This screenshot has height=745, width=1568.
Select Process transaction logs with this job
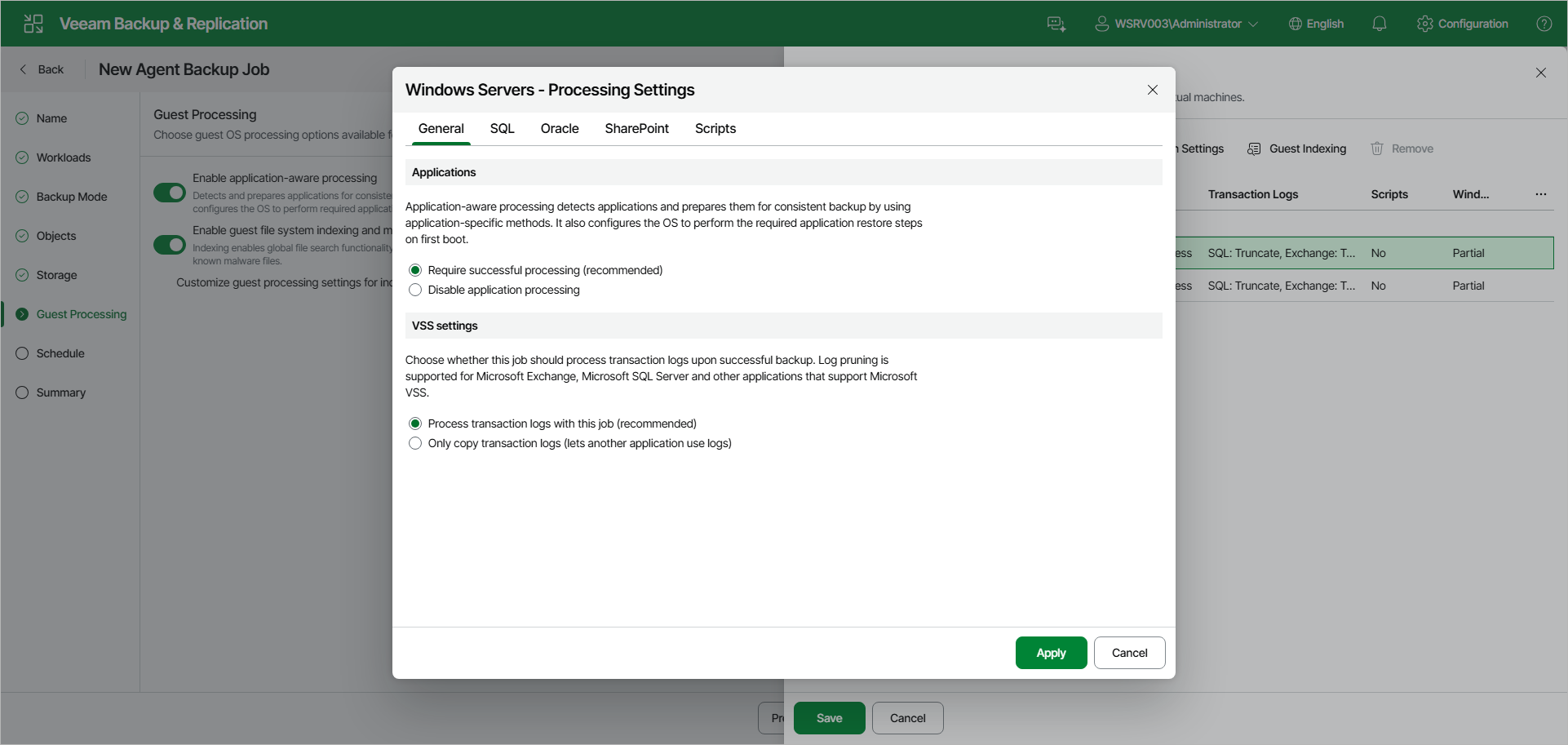click(415, 423)
